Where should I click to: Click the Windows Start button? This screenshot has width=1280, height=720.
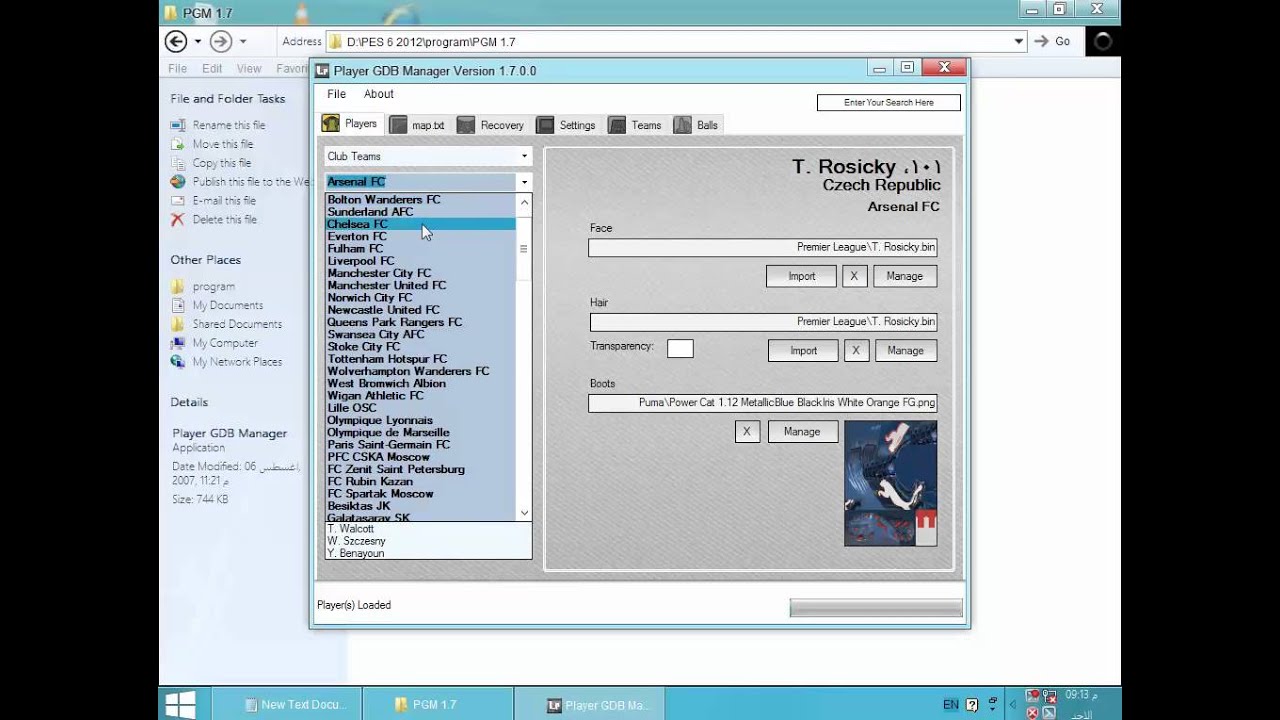pos(181,704)
